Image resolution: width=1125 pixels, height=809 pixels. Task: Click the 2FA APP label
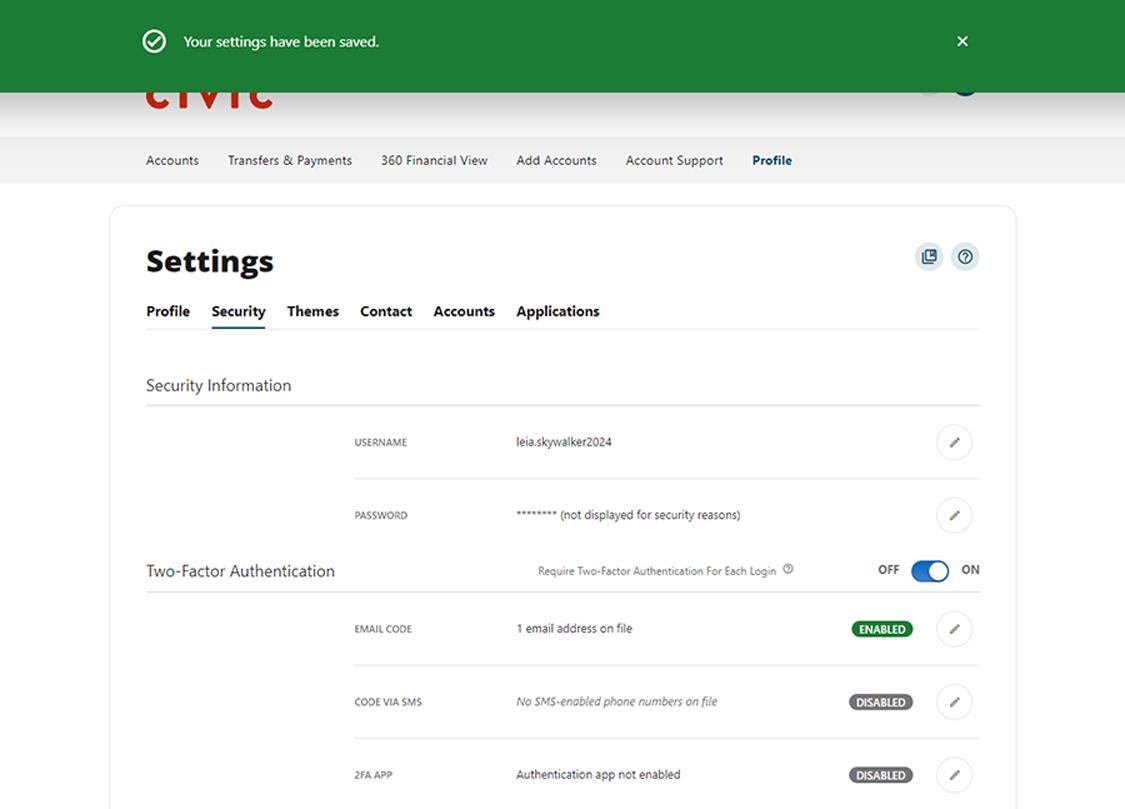(373, 775)
